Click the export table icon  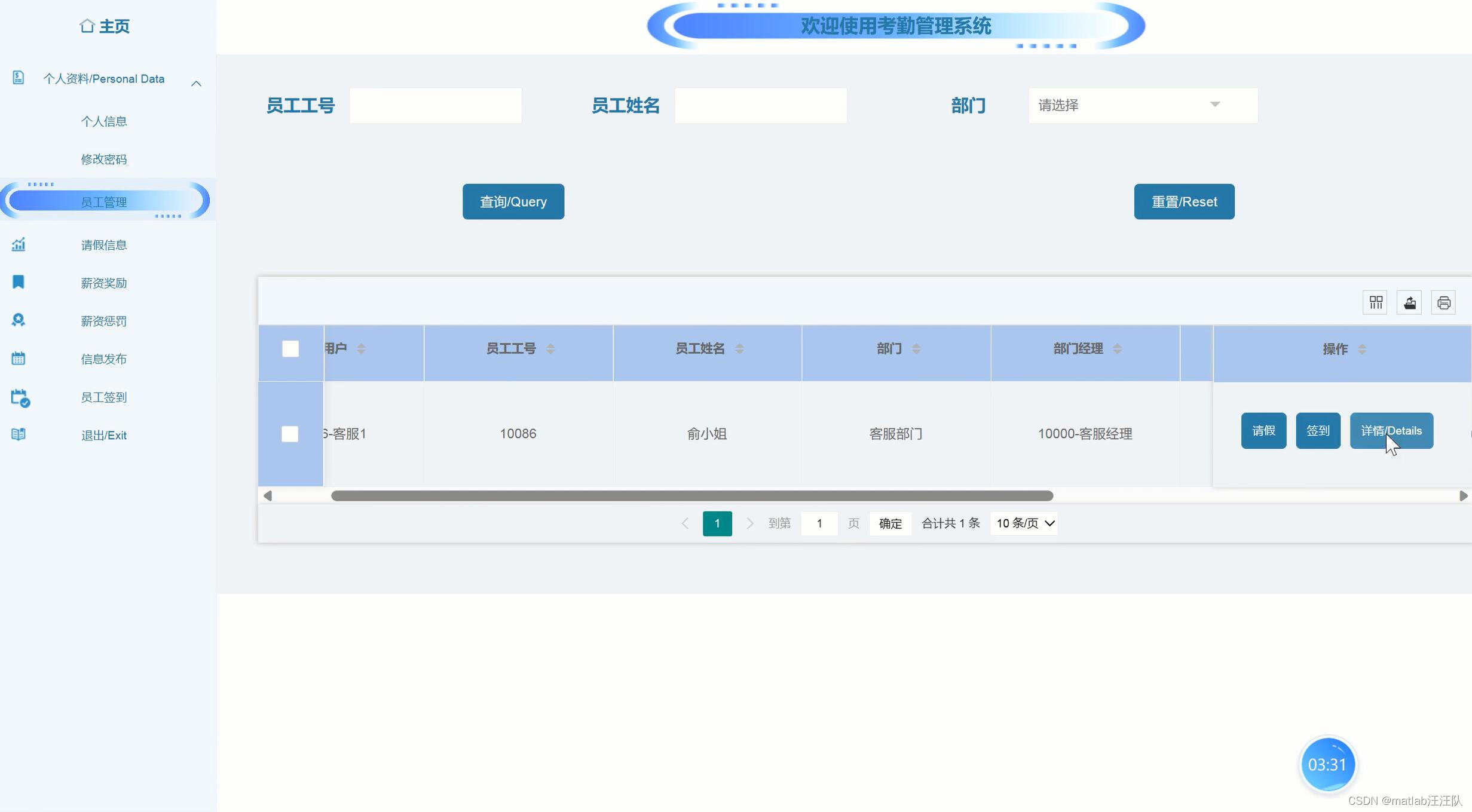point(1410,302)
